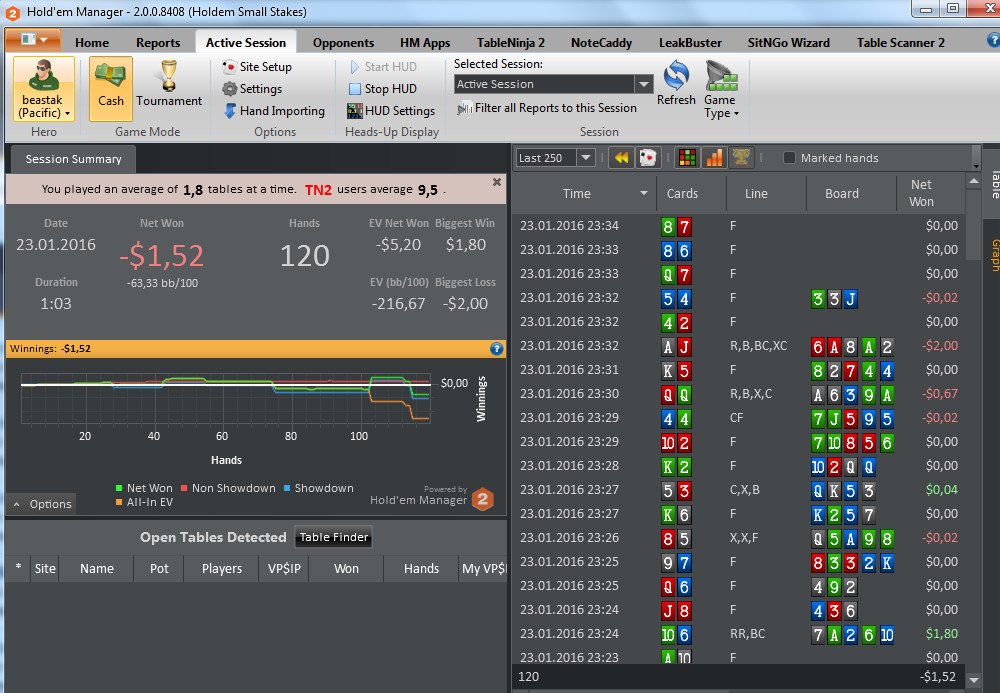
Task: Enable the Marked hands checkbox
Action: (x=789, y=157)
